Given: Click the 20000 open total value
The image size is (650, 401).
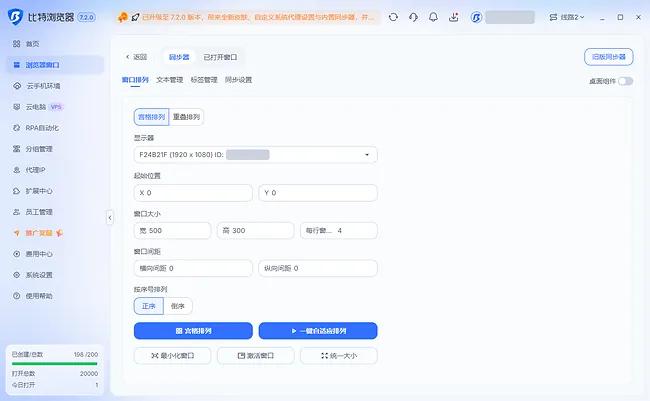Looking at the screenshot, I should [89, 374].
